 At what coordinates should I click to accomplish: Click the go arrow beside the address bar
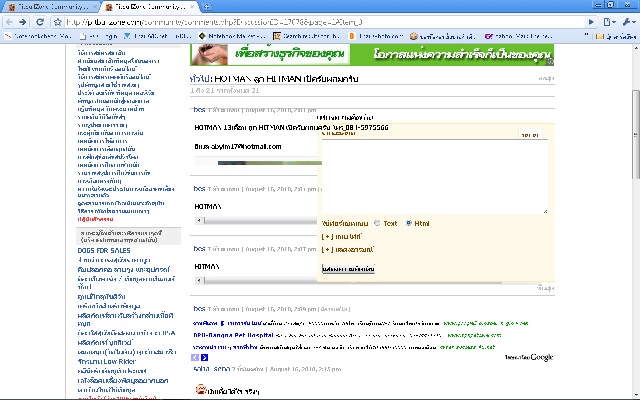click(x=591, y=22)
